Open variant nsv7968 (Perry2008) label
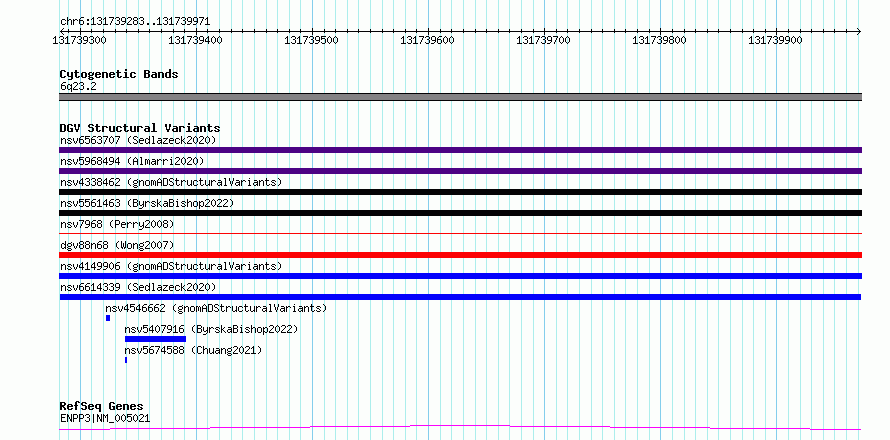This screenshot has width=890, height=440. 117,224
